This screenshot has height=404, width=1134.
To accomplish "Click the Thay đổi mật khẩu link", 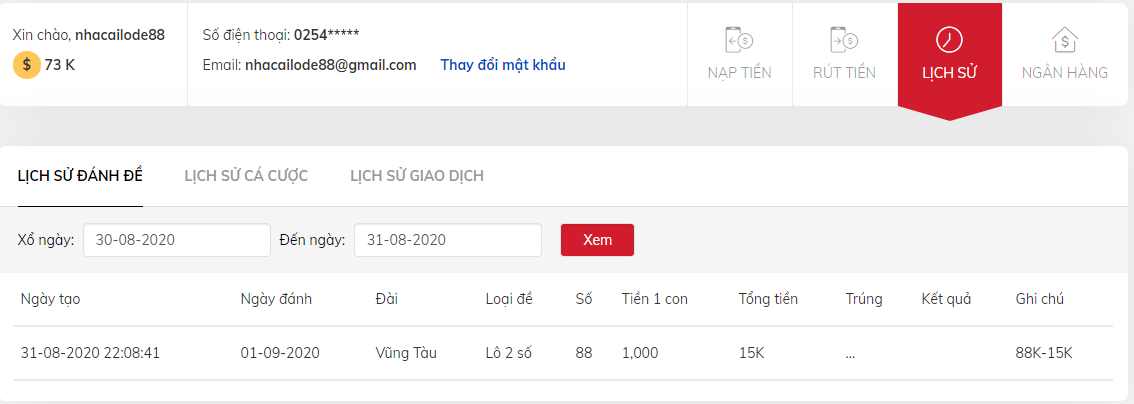I will (503, 65).
